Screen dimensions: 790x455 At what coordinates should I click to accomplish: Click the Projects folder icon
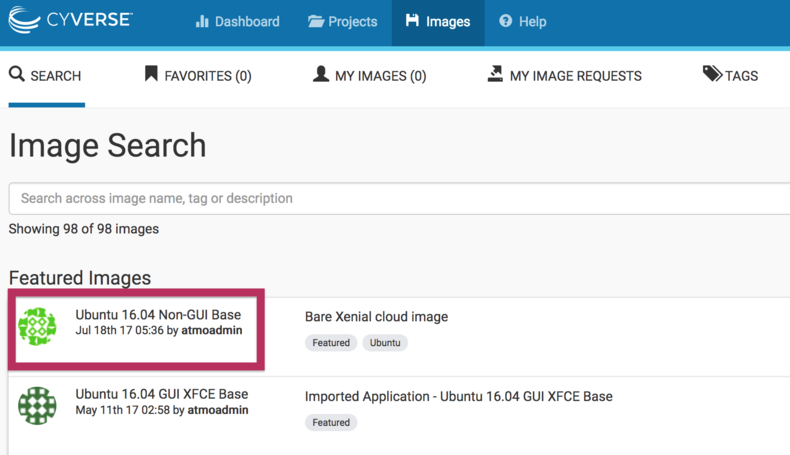316,21
